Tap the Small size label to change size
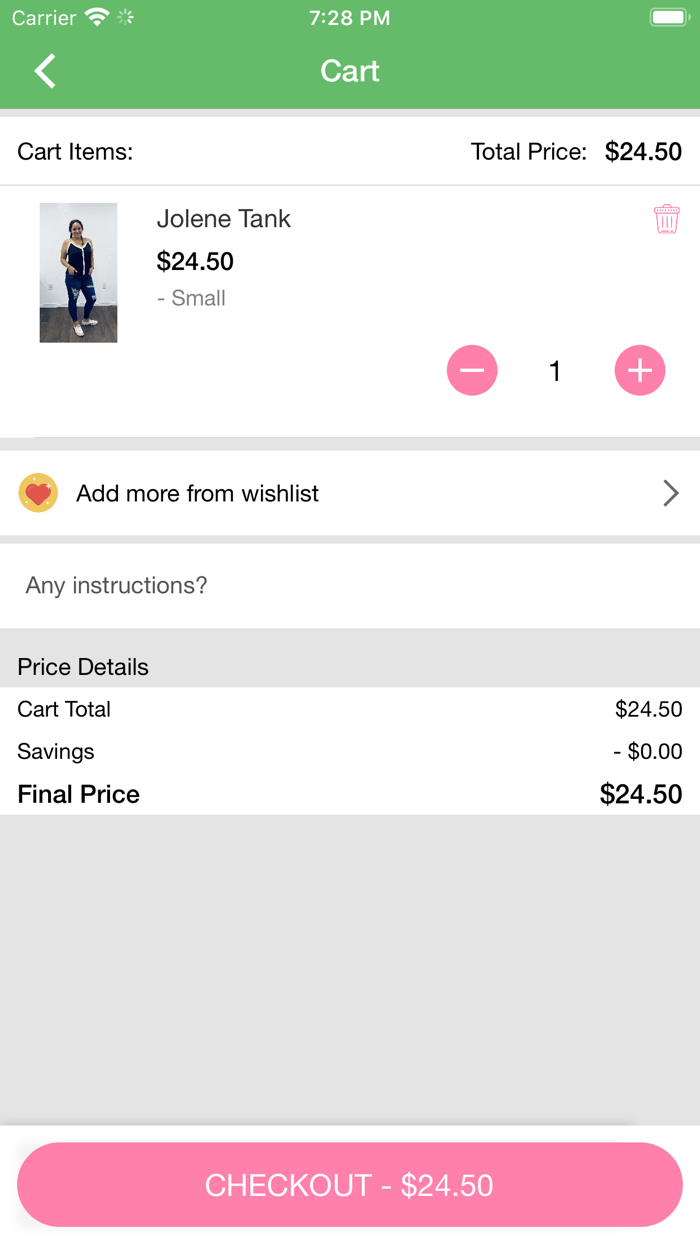 (191, 297)
